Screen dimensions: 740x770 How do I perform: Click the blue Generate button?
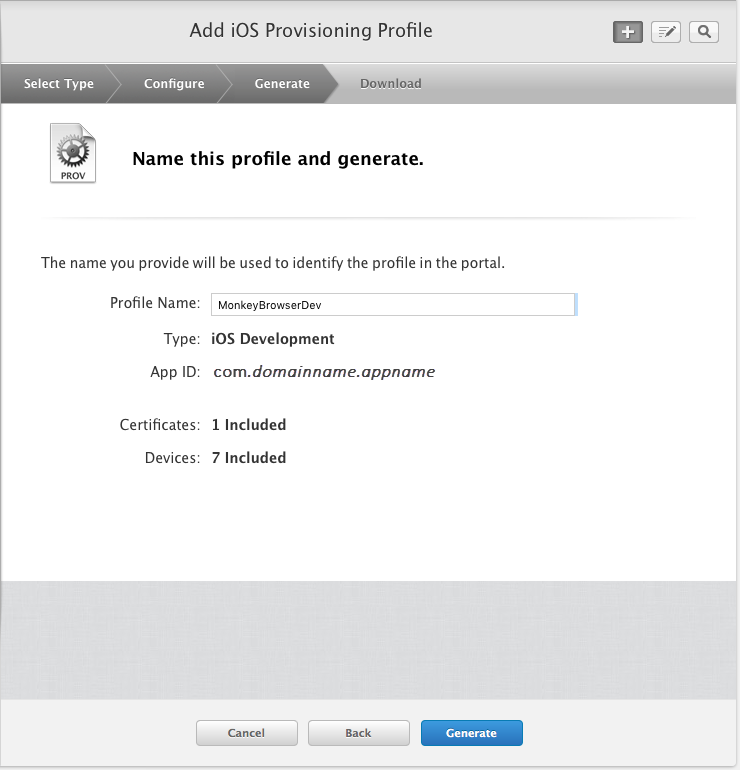(x=471, y=733)
